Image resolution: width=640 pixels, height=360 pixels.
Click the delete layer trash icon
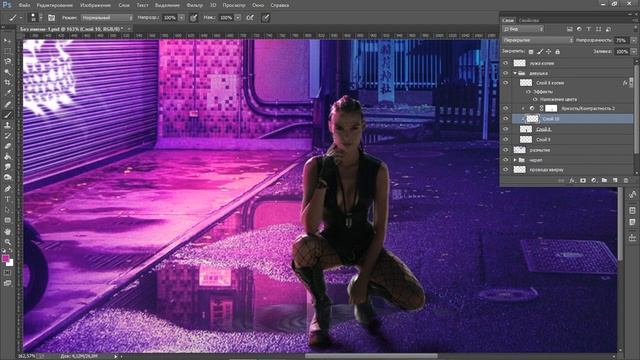coord(626,180)
